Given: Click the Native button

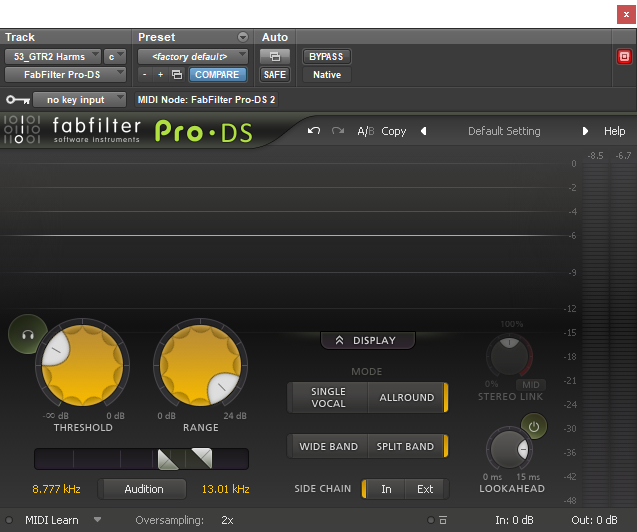Looking at the screenshot, I should point(327,75).
